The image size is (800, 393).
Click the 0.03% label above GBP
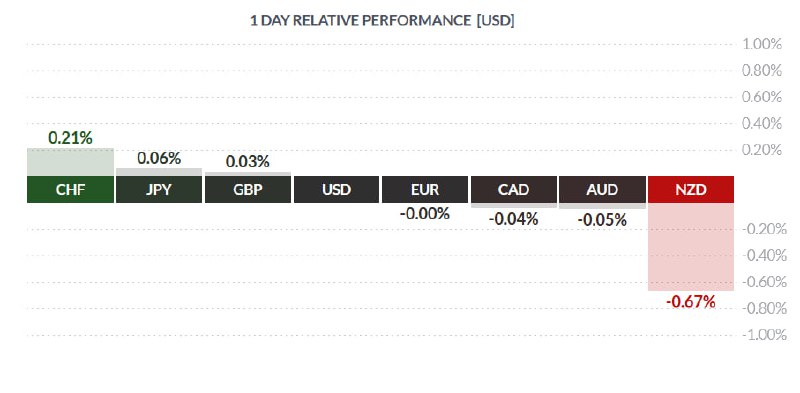pos(247,162)
